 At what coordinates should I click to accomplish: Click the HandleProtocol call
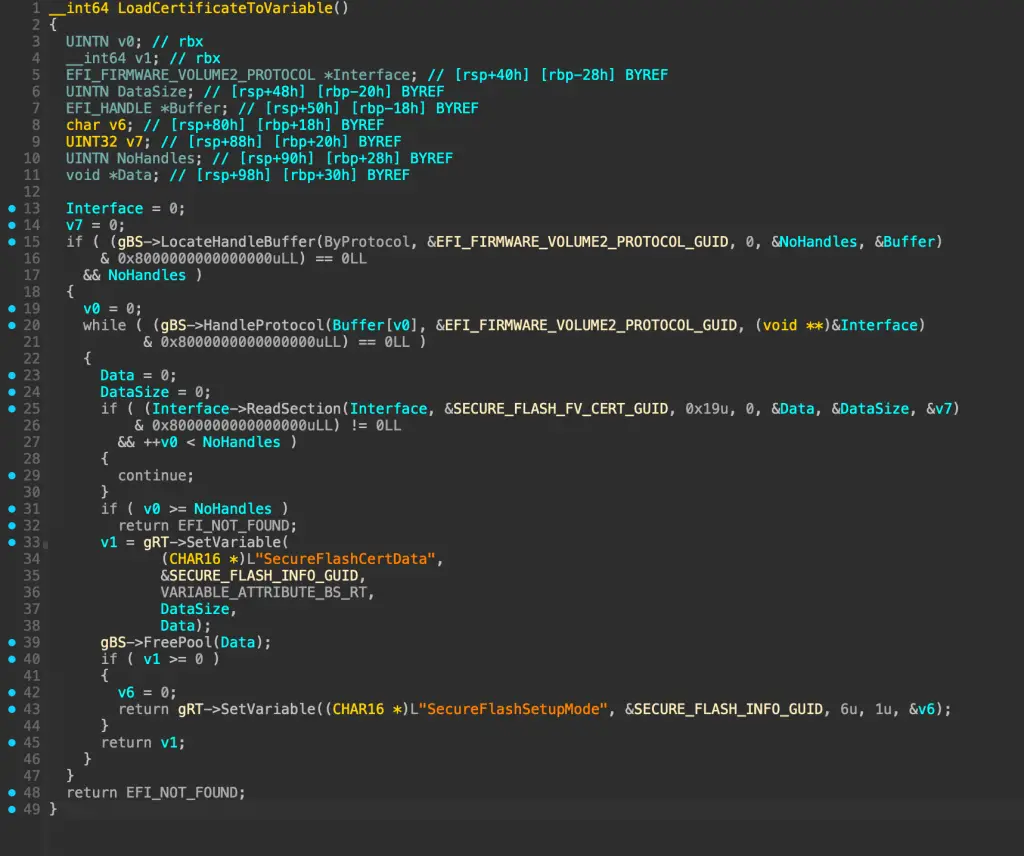tap(263, 325)
